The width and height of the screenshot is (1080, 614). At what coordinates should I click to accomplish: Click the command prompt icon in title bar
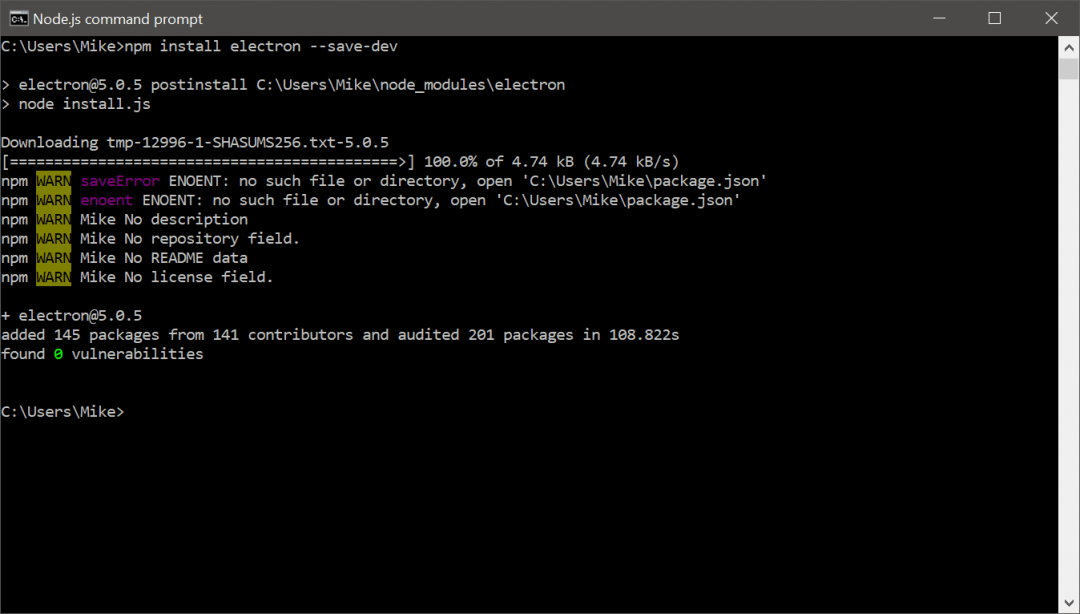click(x=18, y=18)
